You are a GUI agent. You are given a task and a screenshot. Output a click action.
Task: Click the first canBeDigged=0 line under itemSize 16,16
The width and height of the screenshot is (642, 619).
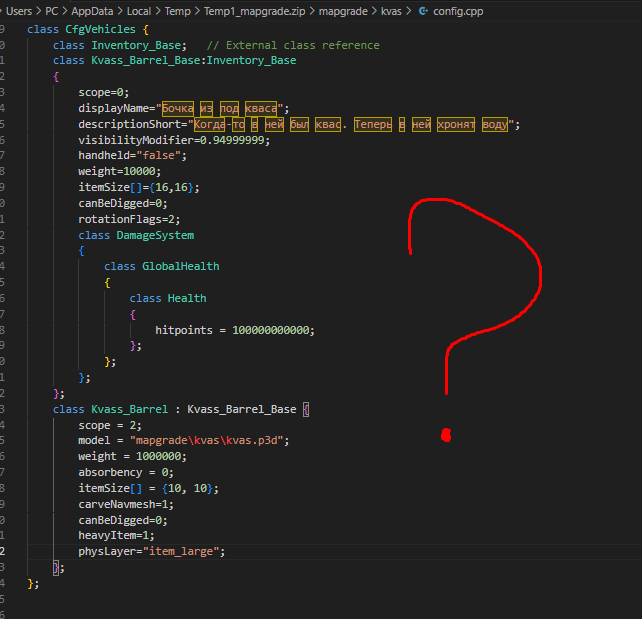click(123, 203)
